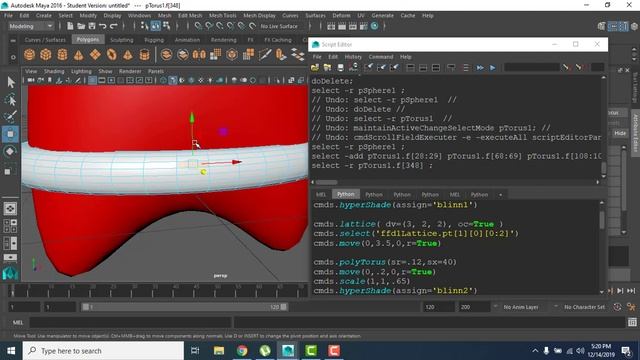640x360 pixels.
Task: Click the Windows Start button
Action: coord(11,351)
